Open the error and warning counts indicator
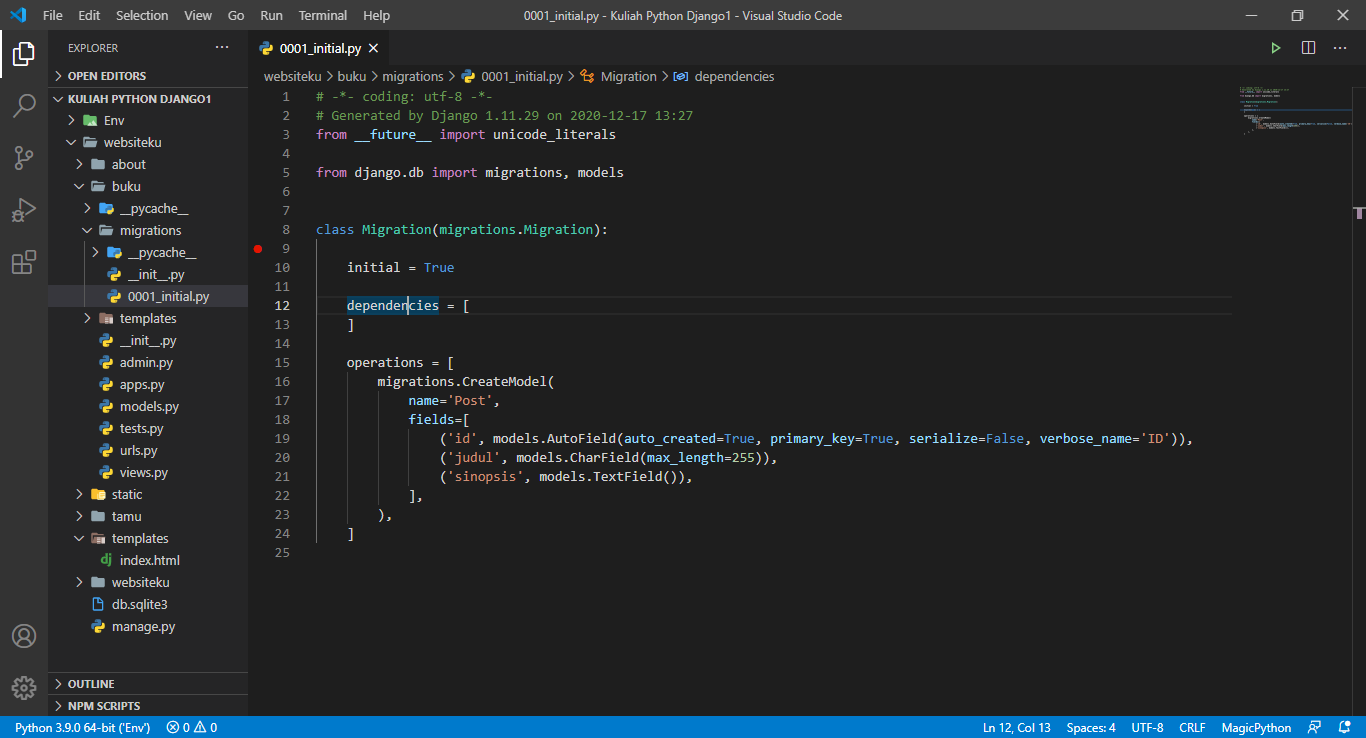This screenshot has width=1366, height=738. pos(190,727)
